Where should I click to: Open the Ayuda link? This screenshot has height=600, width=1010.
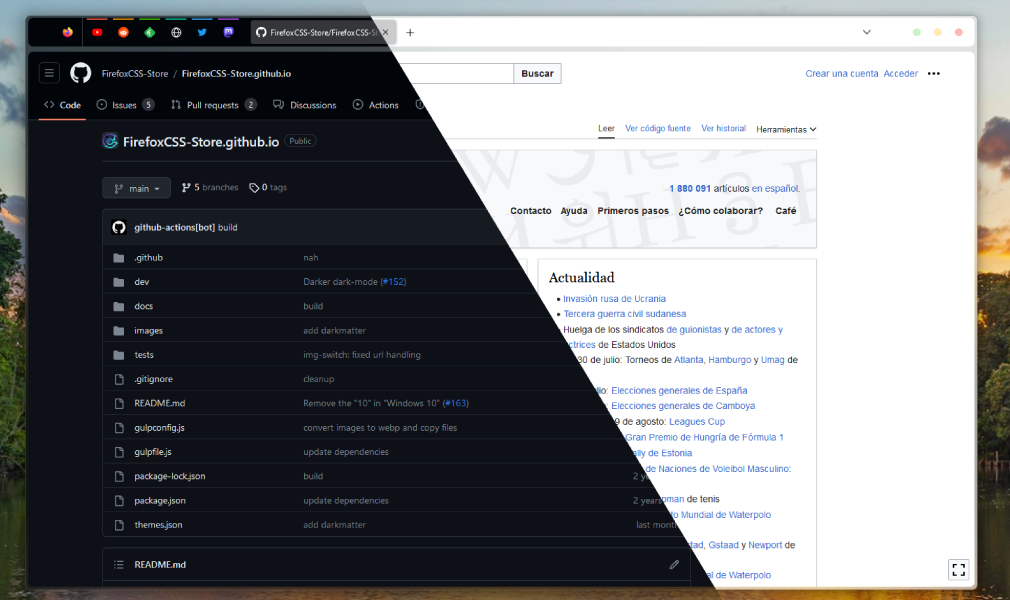(x=574, y=211)
